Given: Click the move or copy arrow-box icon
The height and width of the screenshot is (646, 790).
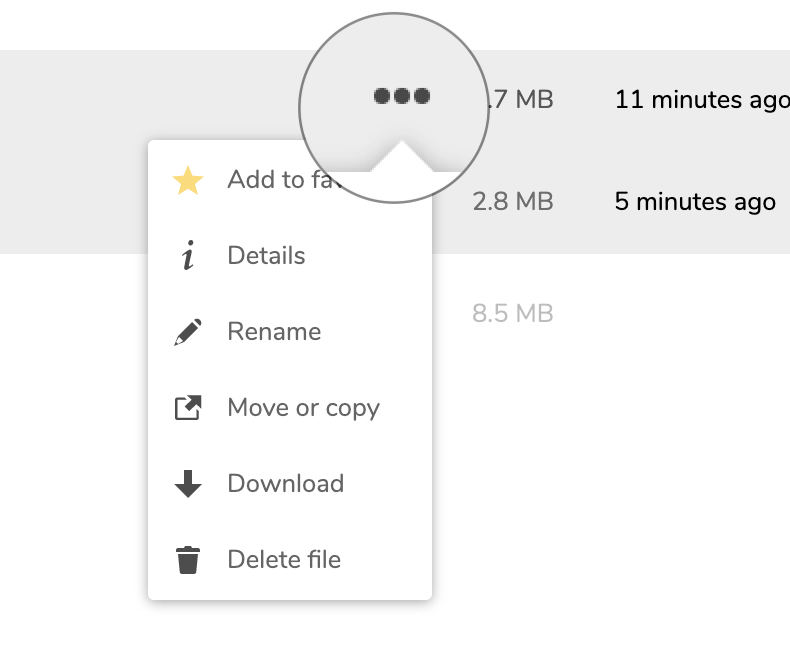Looking at the screenshot, I should click(188, 408).
